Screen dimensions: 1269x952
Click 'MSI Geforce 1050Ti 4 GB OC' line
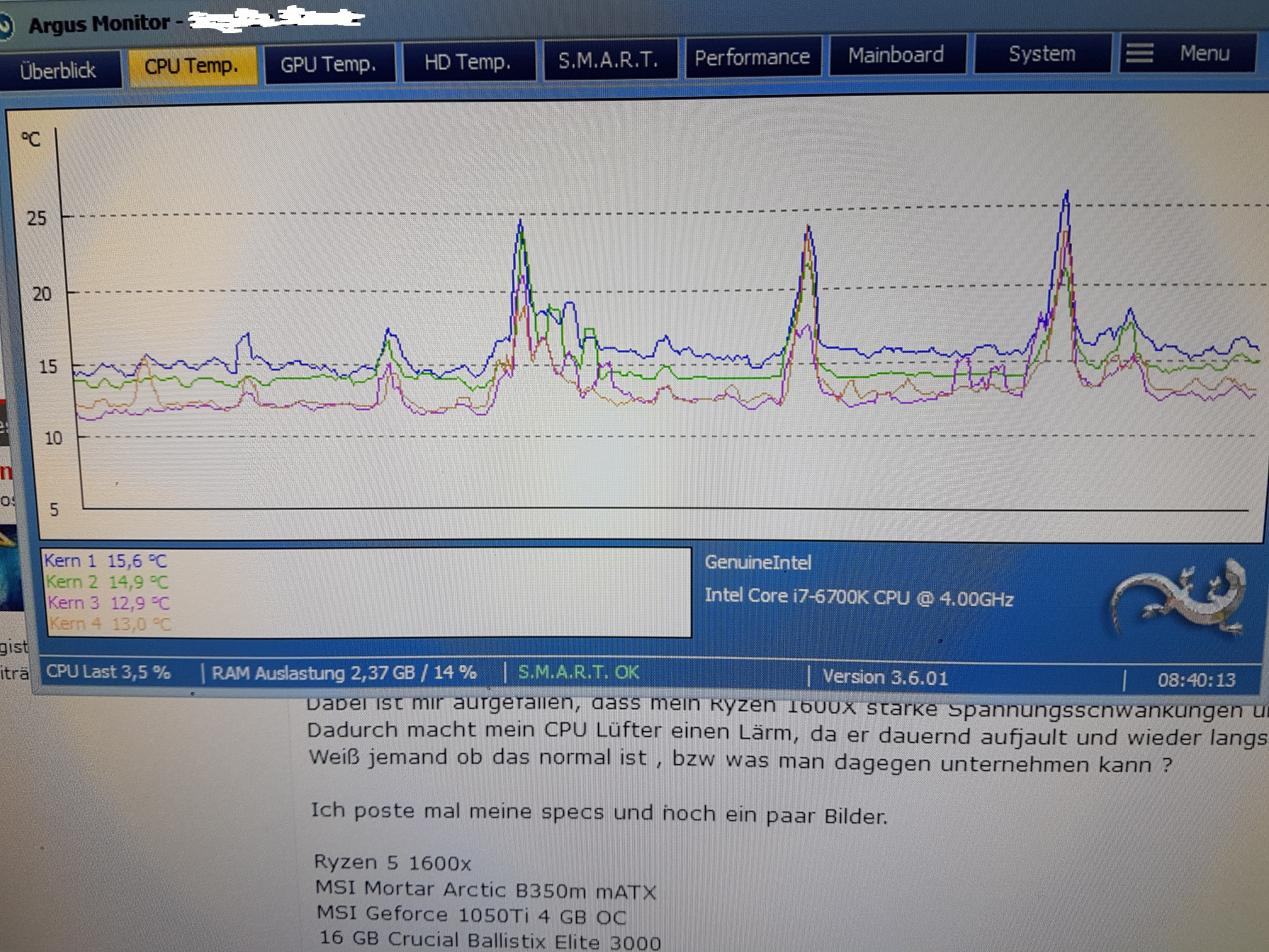pyautogui.click(x=473, y=914)
